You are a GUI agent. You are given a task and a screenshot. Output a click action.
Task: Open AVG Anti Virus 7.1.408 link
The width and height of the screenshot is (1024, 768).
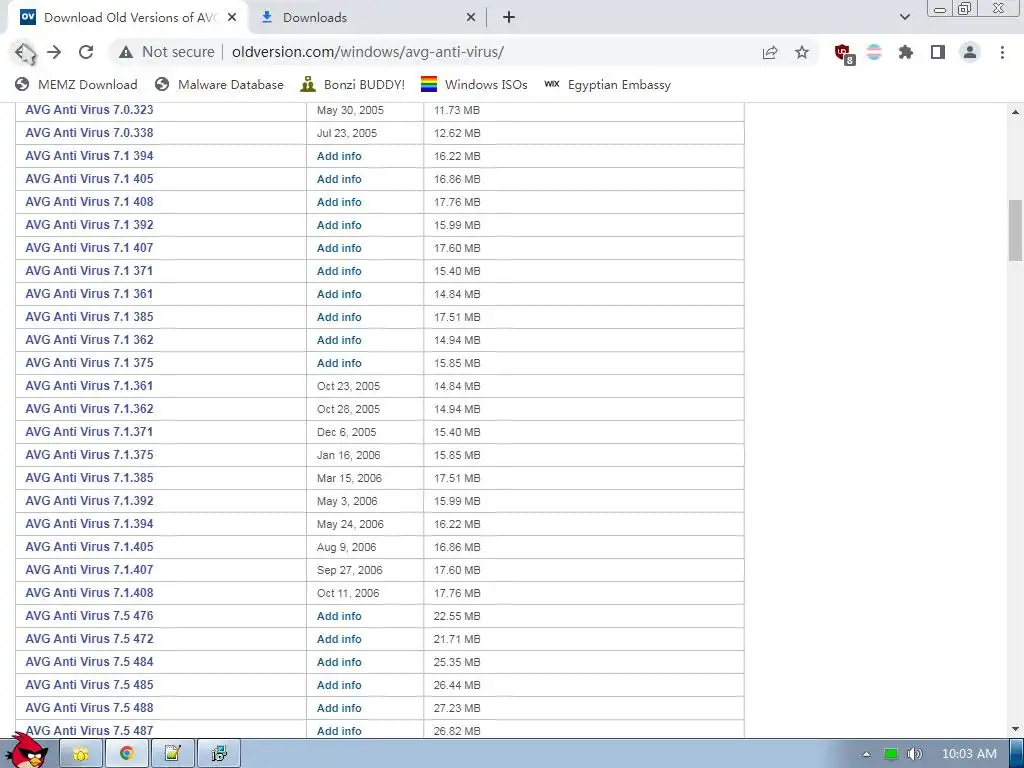click(x=89, y=592)
